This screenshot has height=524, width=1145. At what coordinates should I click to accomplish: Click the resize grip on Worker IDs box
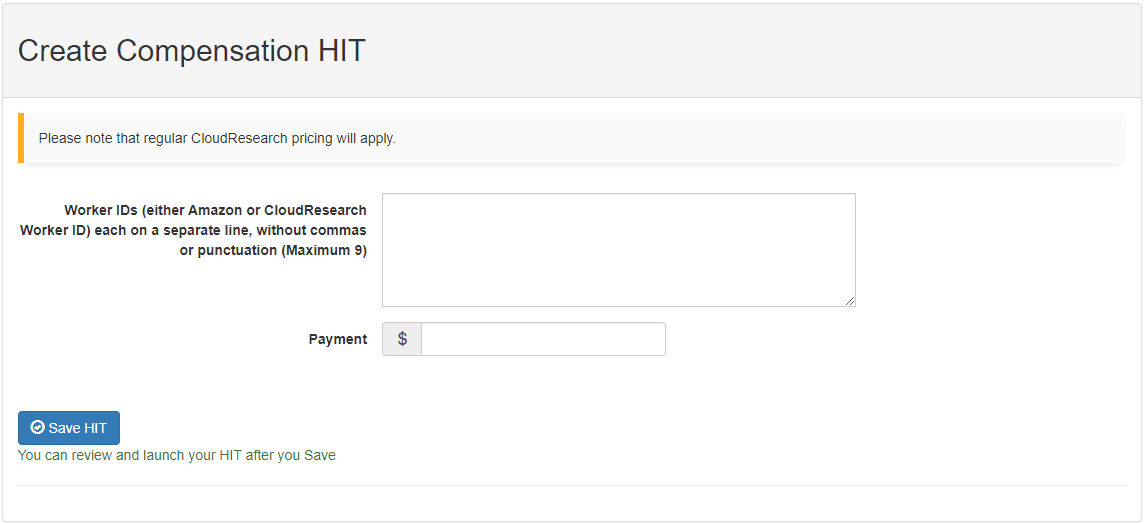850,300
